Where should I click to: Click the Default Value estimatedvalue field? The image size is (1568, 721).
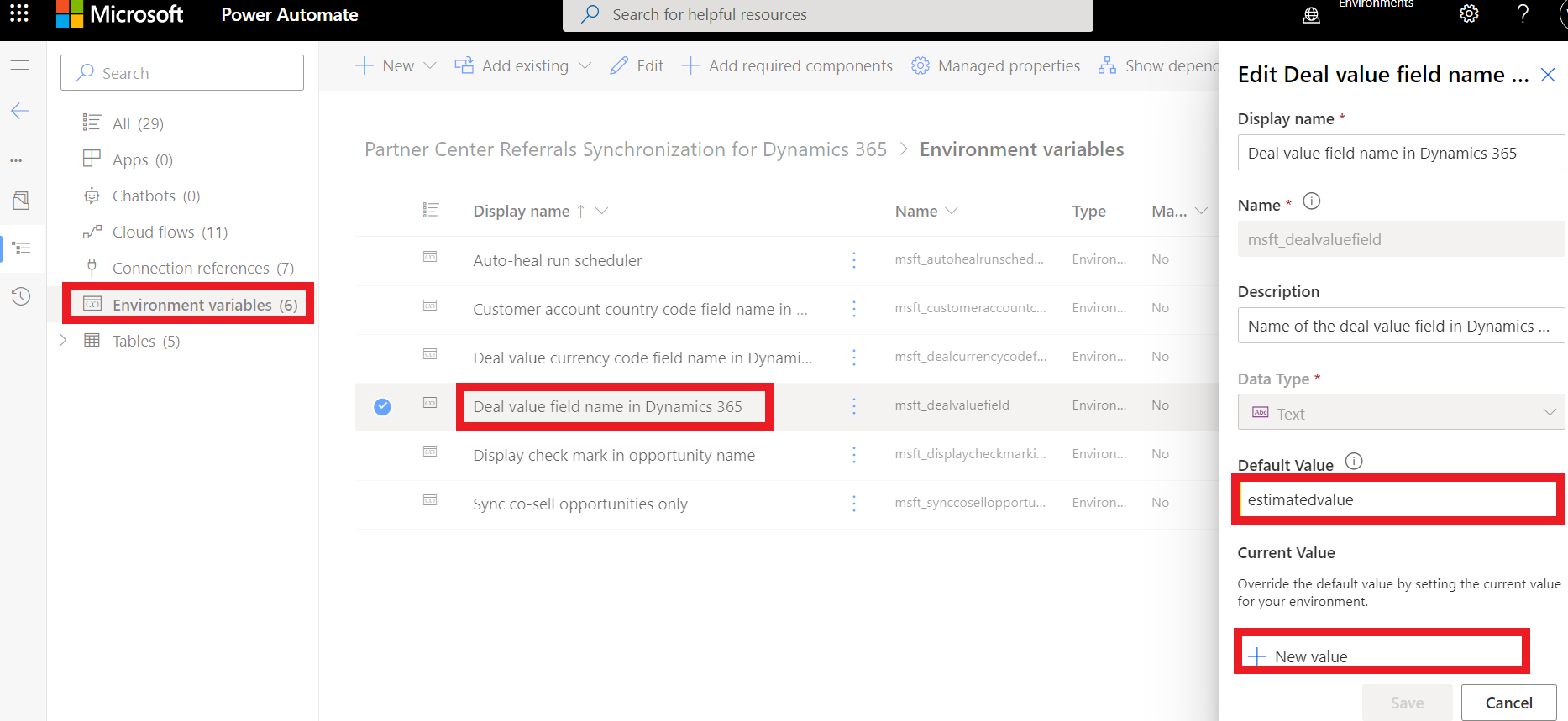tap(1398, 499)
